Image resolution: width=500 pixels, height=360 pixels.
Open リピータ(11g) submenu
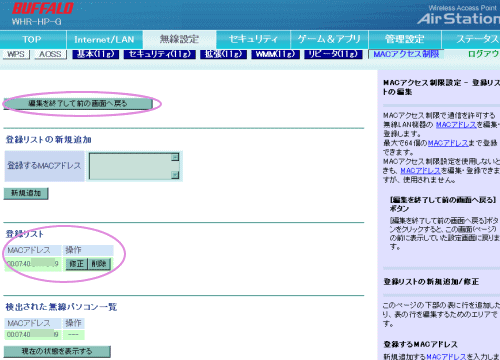(x=333, y=54)
